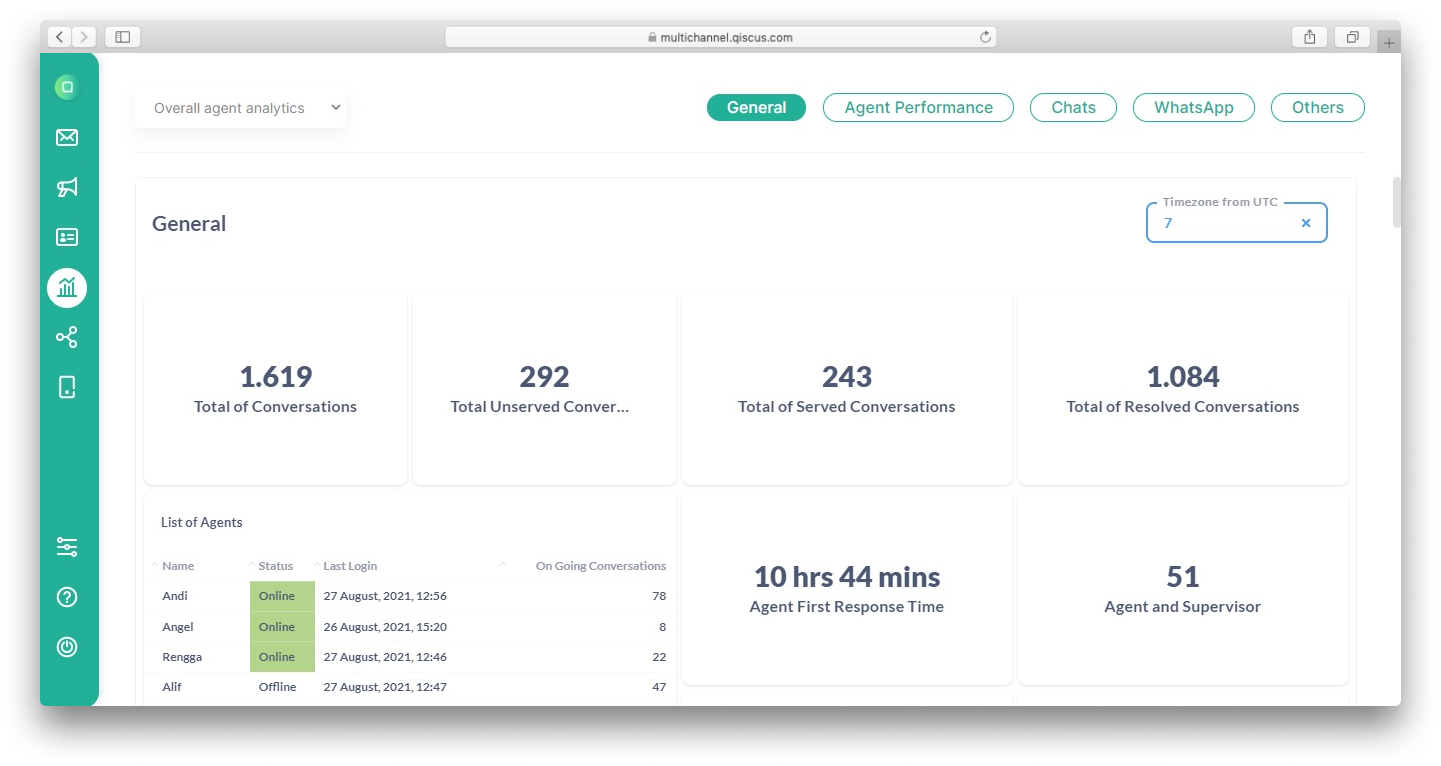Click the Agent First Response Time card
Viewport: 1441px width, 766px height.
coord(847,588)
